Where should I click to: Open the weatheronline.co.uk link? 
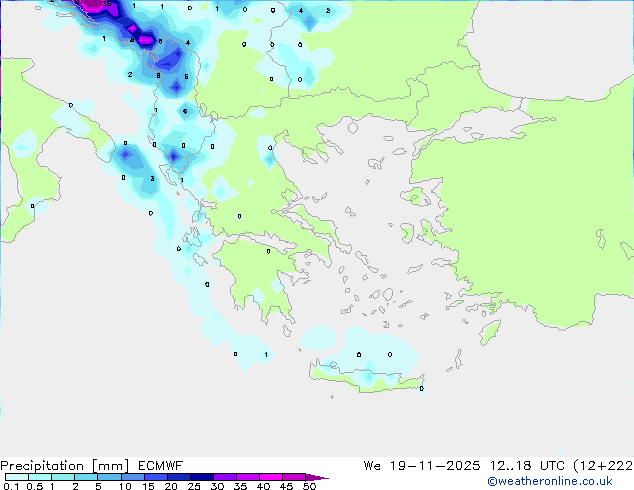pos(550,481)
